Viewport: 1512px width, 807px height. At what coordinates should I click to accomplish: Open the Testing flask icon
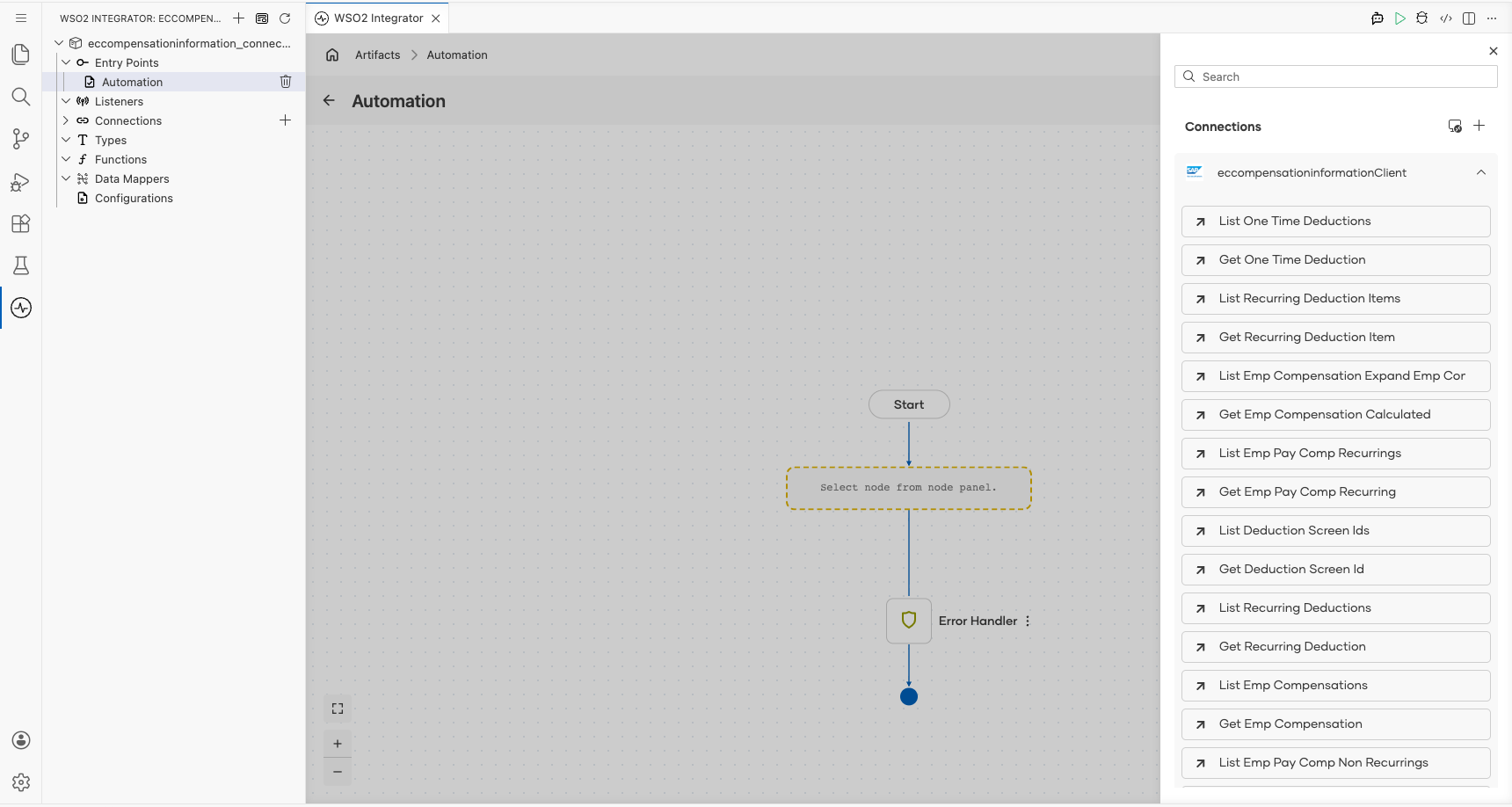coord(21,265)
